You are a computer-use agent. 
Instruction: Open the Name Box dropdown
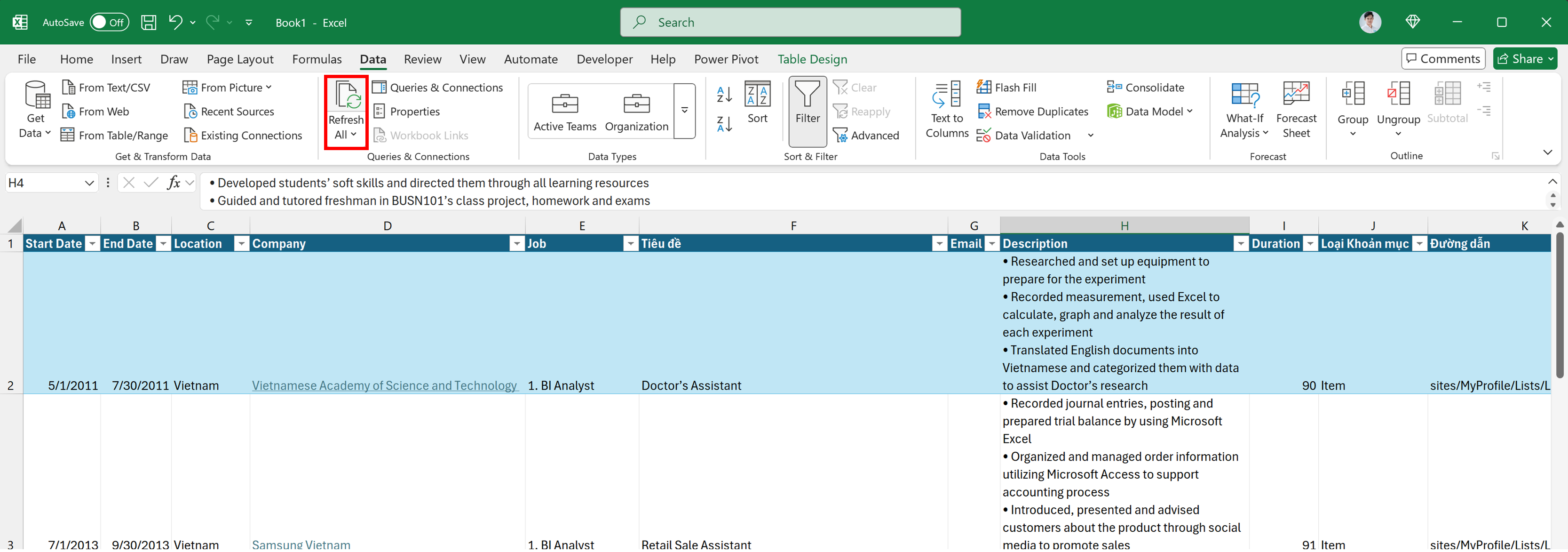click(x=89, y=183)
